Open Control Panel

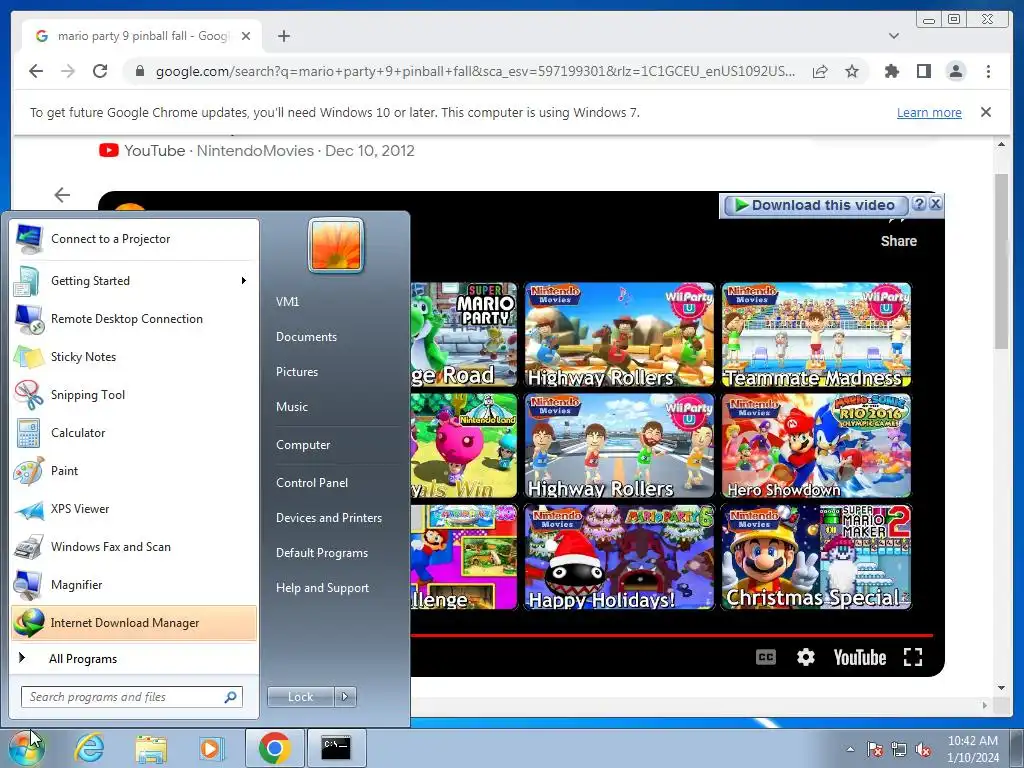312,483
